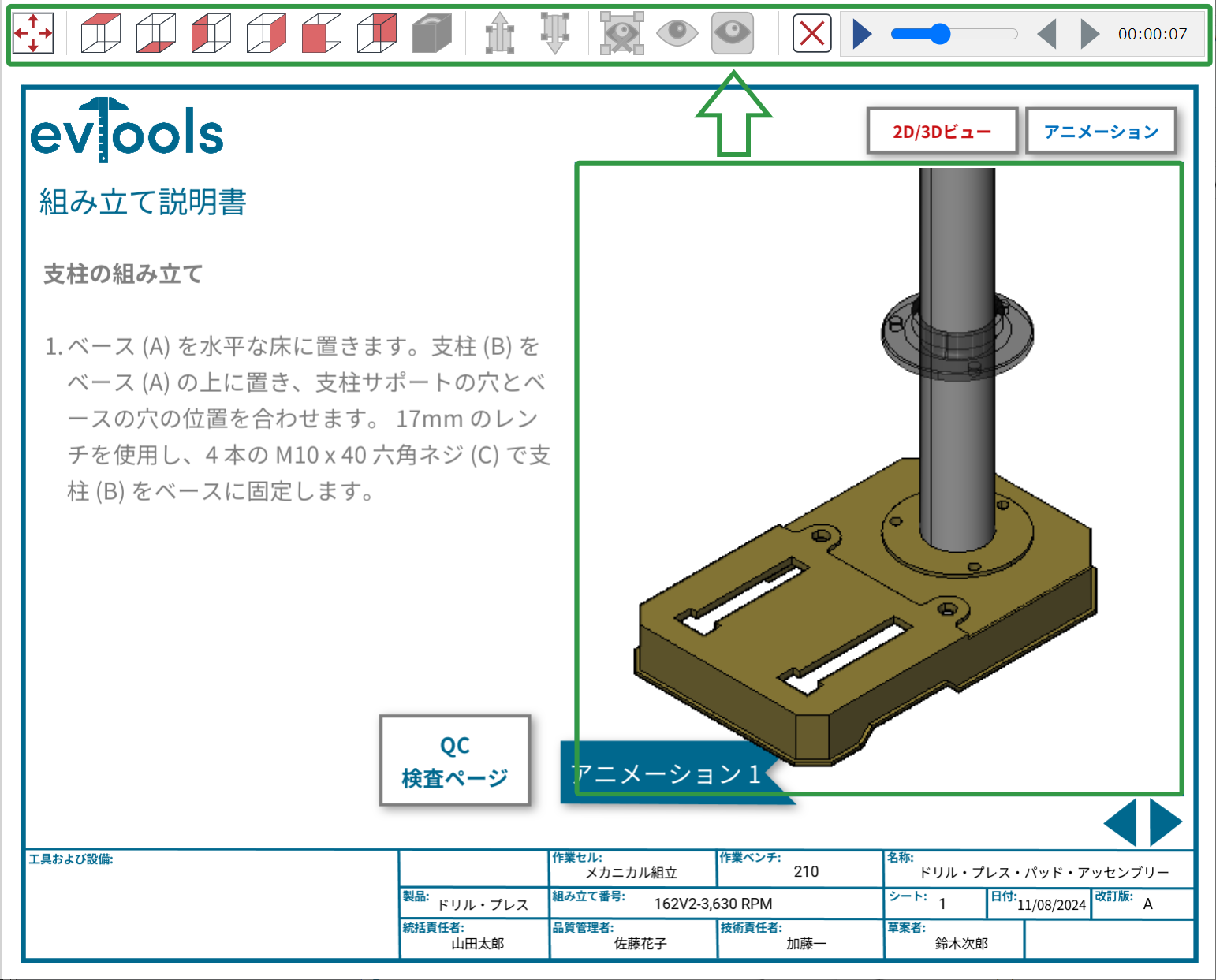1216x980 pixels.
Task: Switch to the top face cube view
Action: (101, 34)
